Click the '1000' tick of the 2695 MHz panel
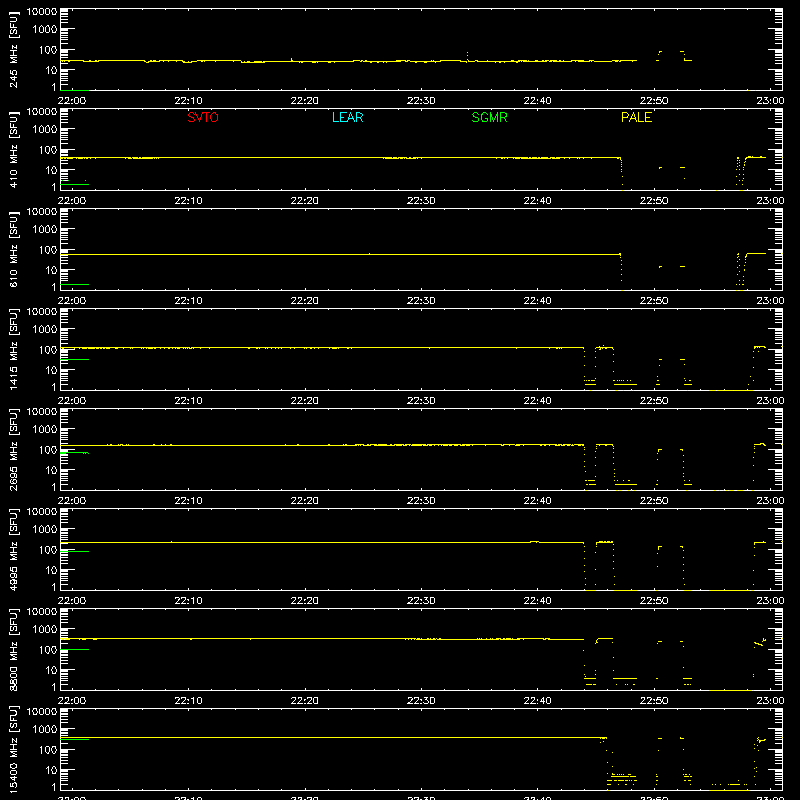The width and height of the screenshot is (800, 800). 45,430
